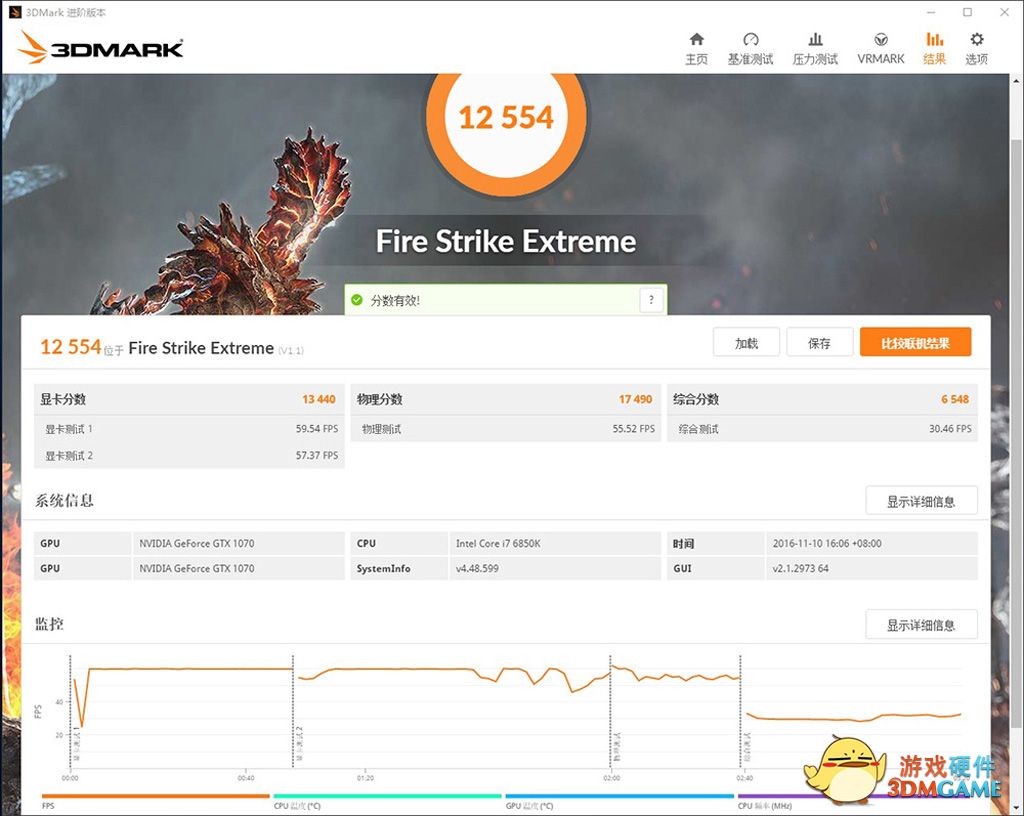Toggle the CPU 温度 legend item
Image resolution: width=1024 pixels, height=816 pixels.
coord(387,802)
